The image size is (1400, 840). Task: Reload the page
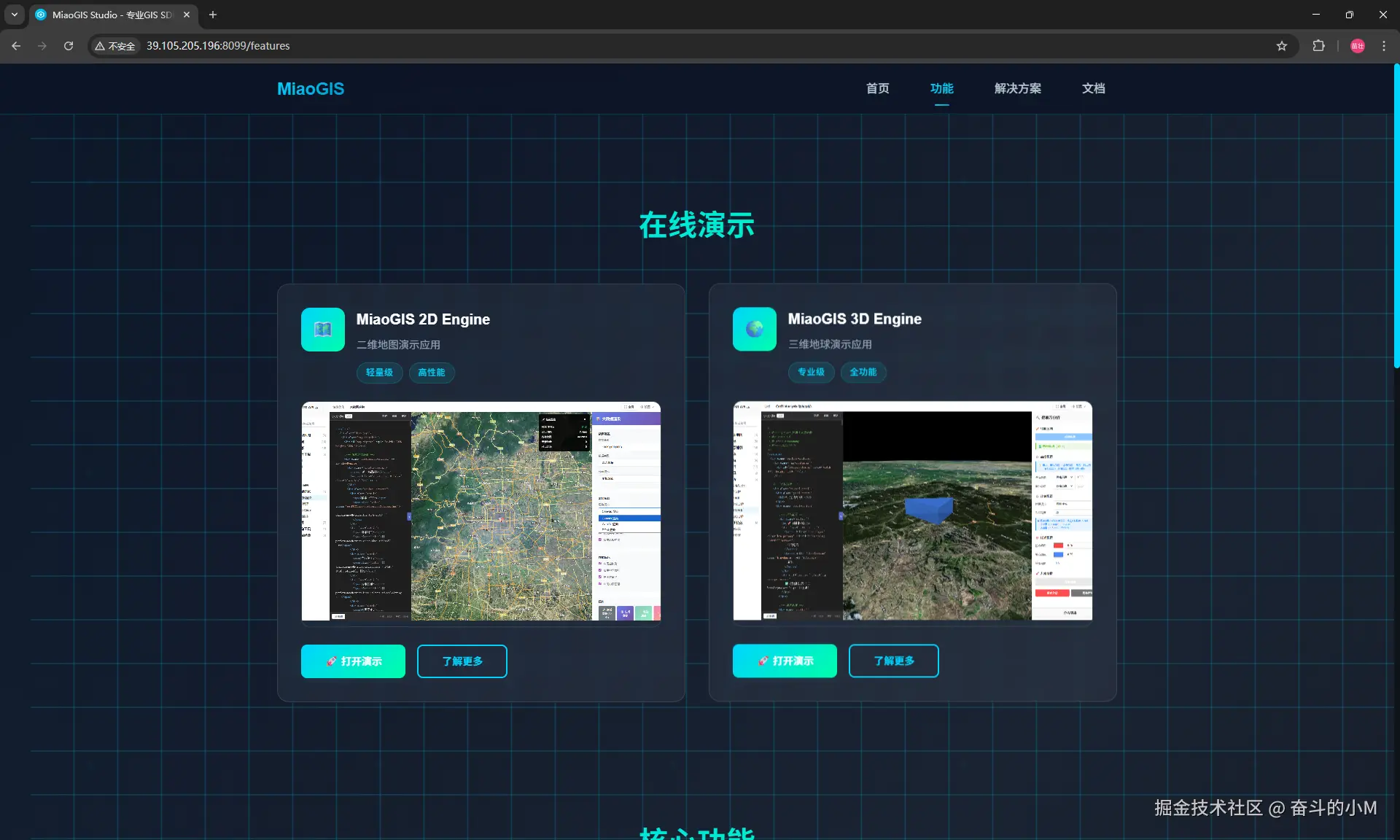(x=69, y=46)
